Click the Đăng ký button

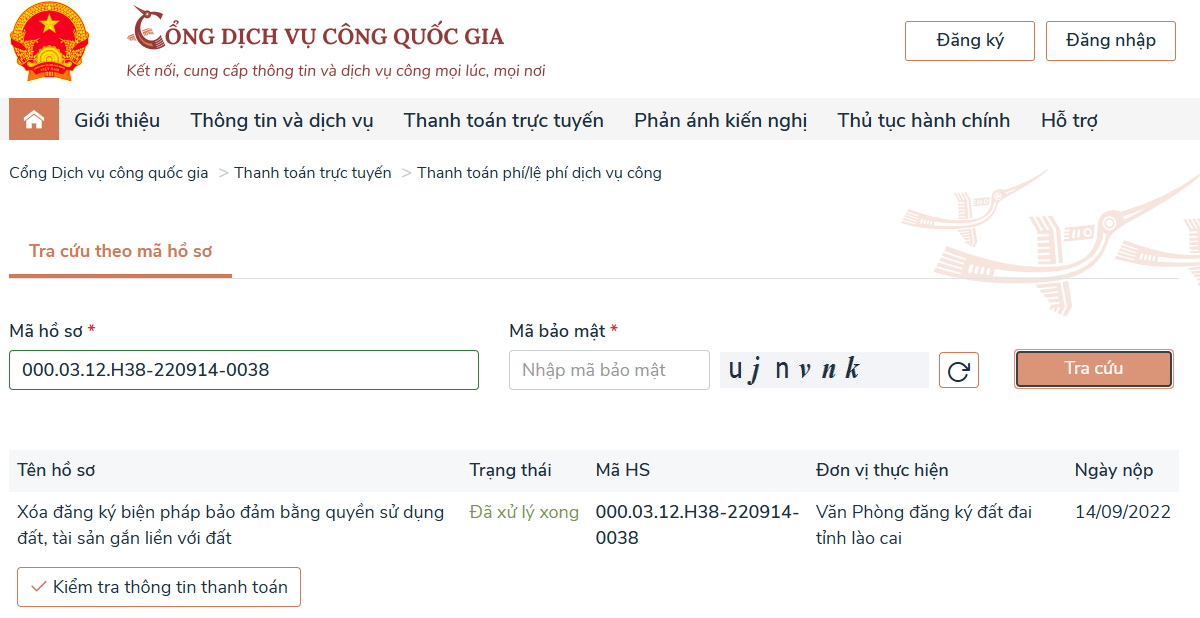(970, 41)
